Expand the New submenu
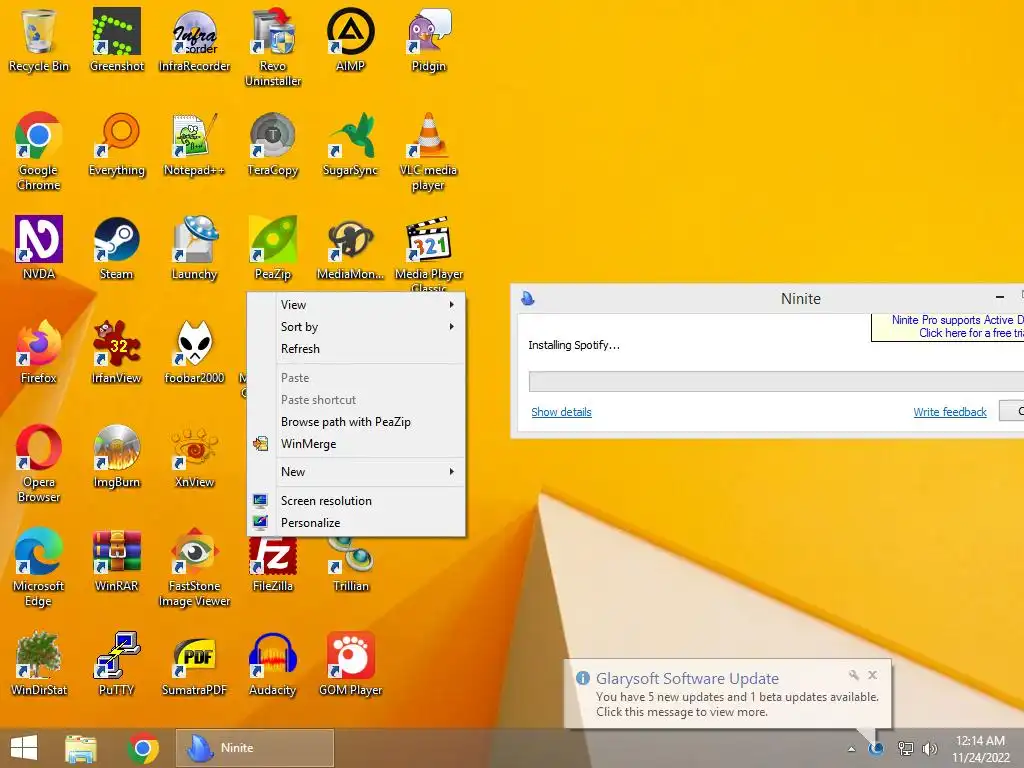Image resolution: width=1024 pixels, height=768 pixels. 356,472
